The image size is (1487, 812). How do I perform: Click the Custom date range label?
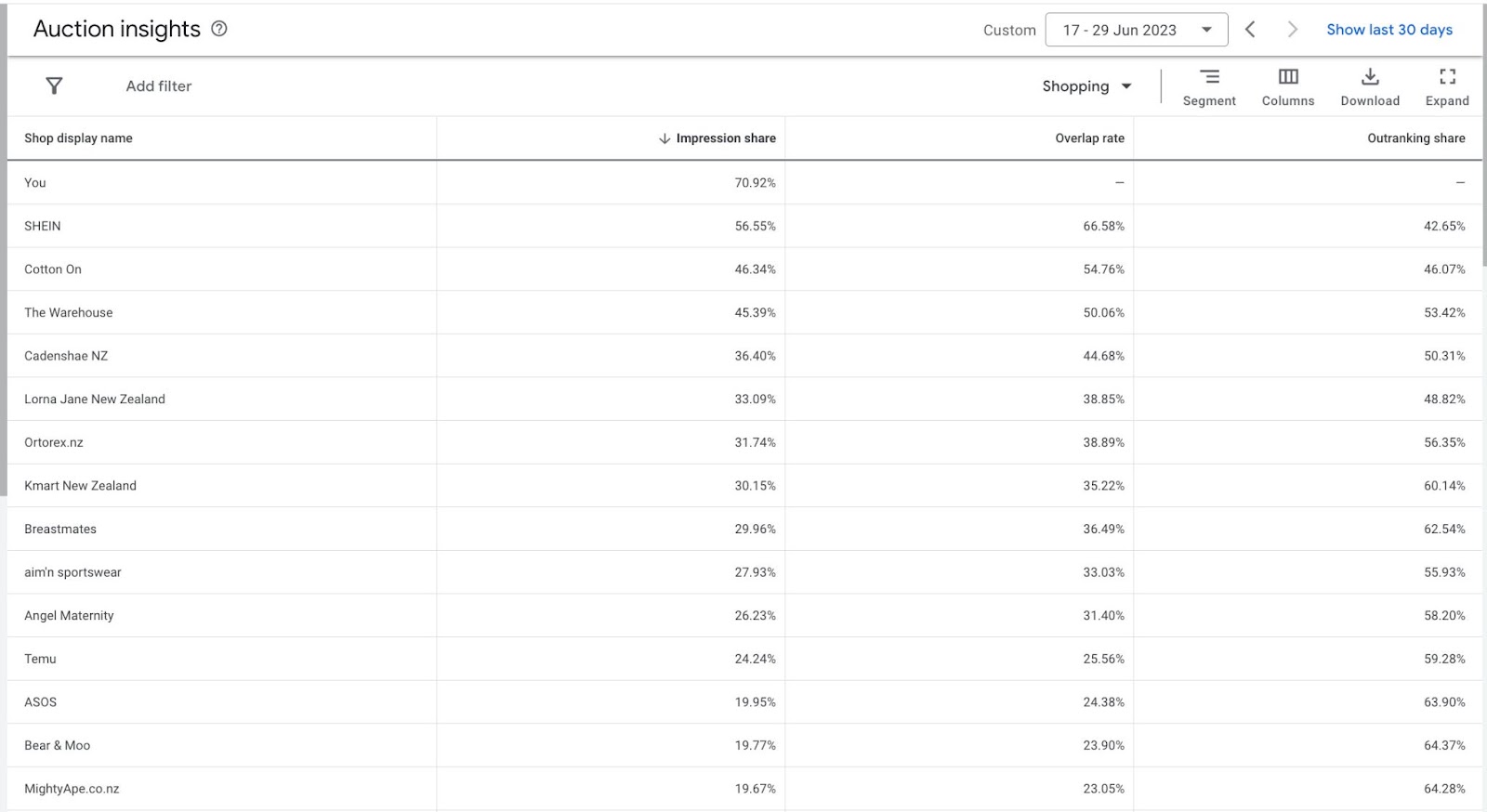click(x=1009, y=30)
